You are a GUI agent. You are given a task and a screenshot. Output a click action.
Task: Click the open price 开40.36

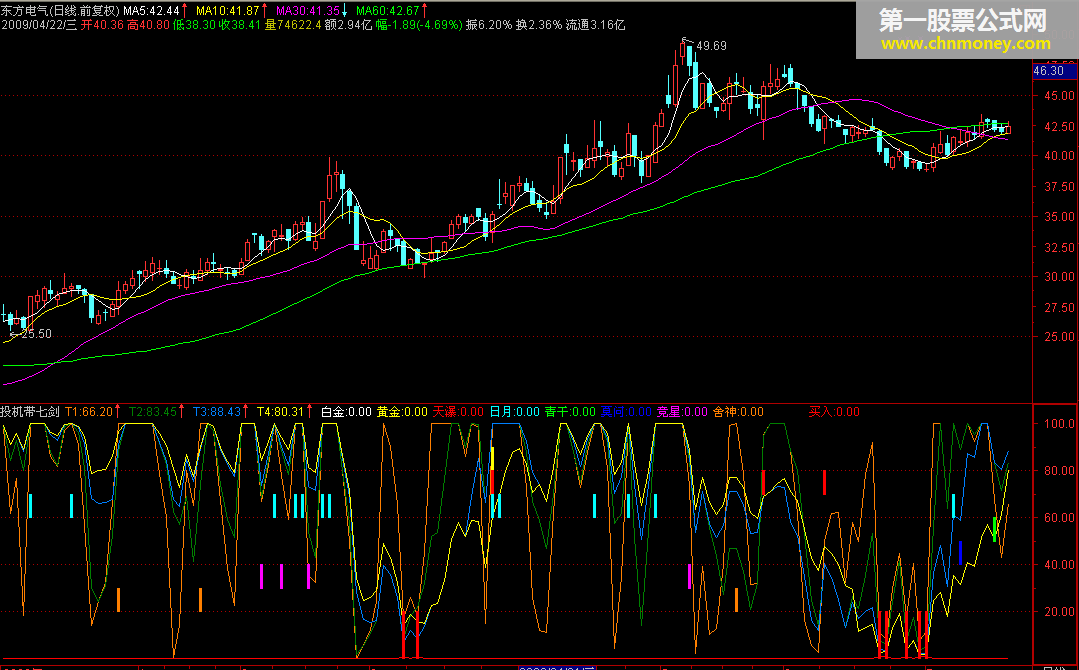[x=102, y=25]
